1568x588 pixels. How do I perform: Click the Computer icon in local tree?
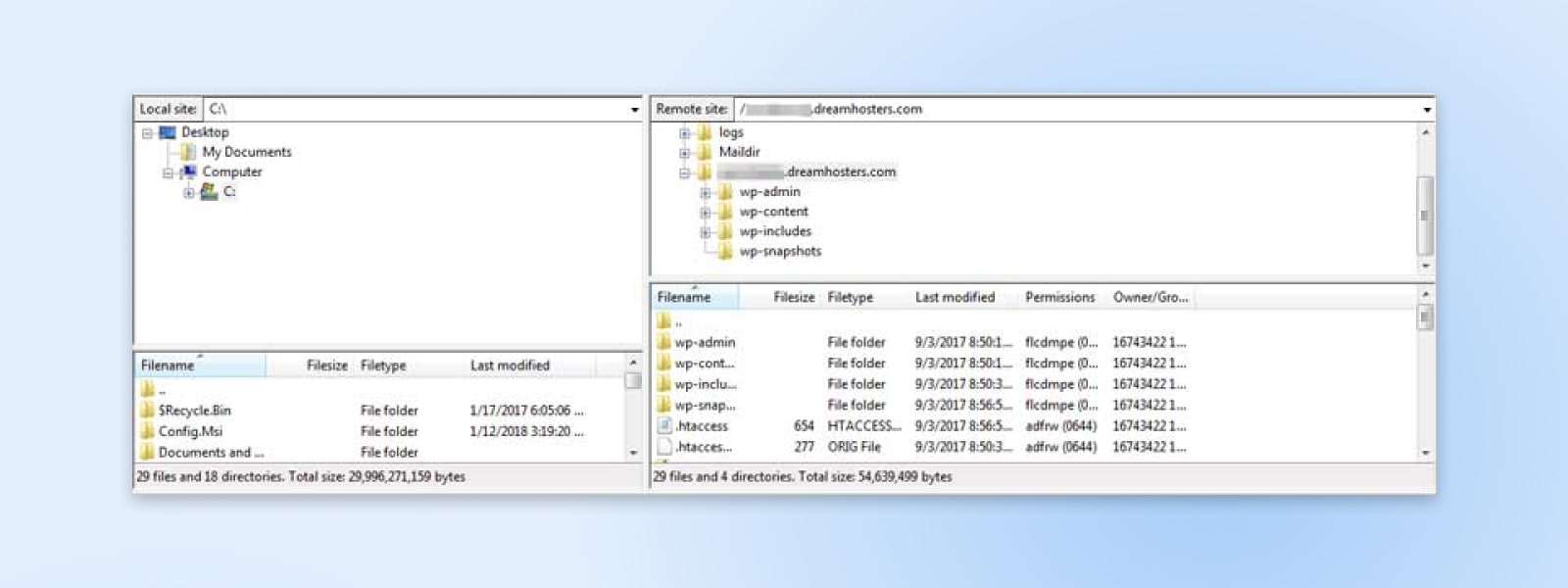(188, 171)
